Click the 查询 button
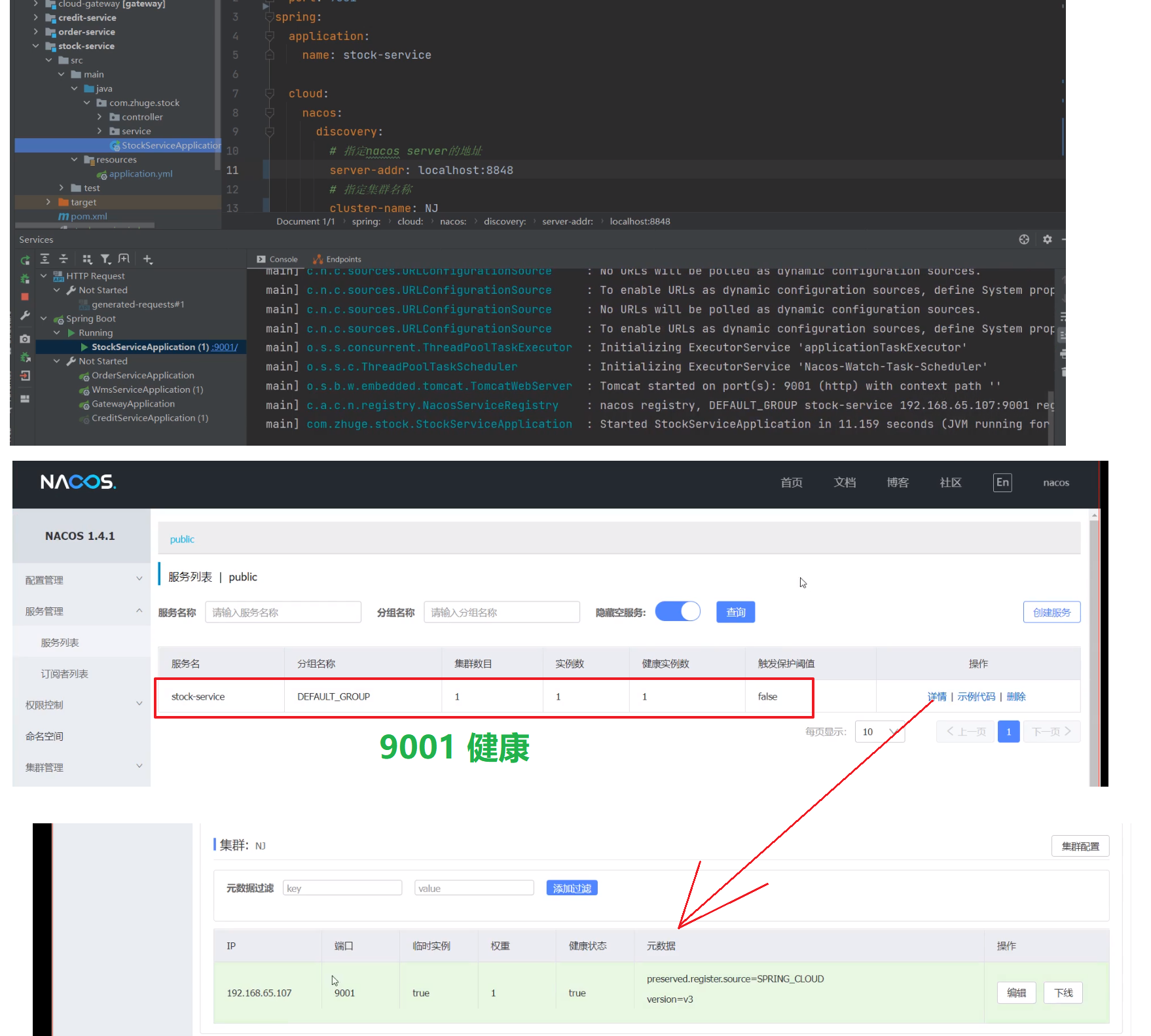1151x1036 pixels. [x=735, y=612]
